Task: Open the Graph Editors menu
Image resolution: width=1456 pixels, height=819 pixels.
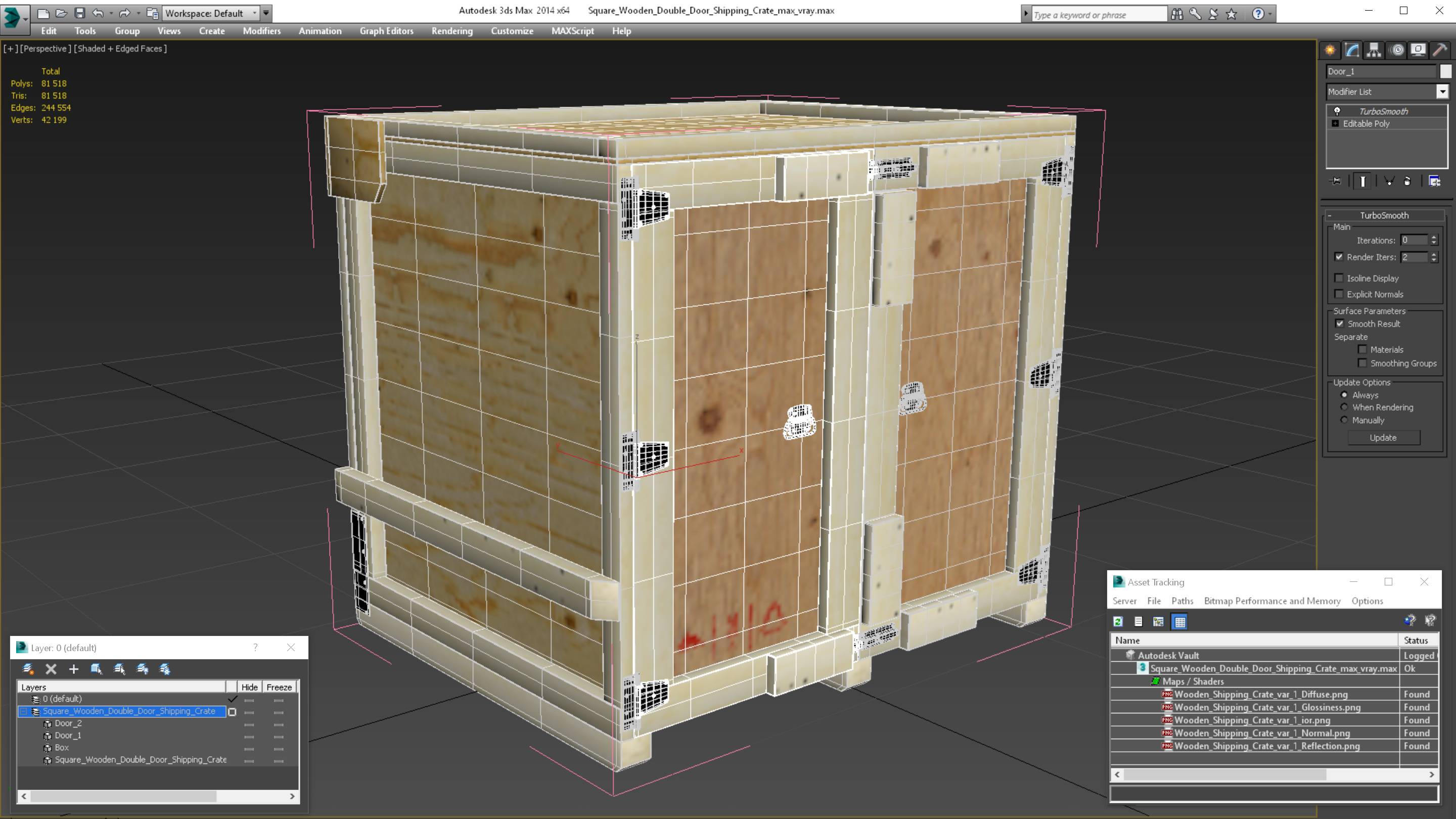Action: (386, 31)
